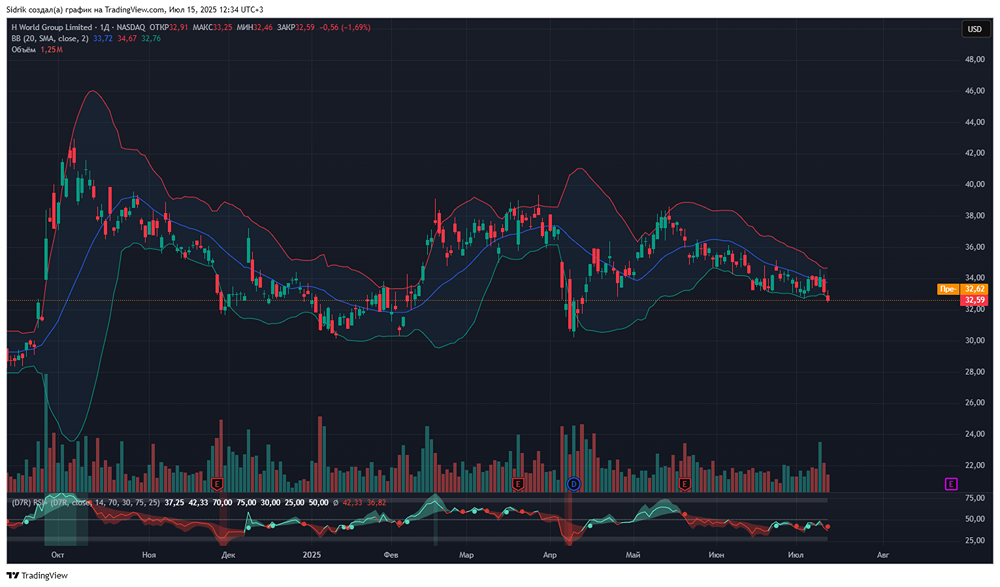Click the purple upcoming earnings E marker

951,484
